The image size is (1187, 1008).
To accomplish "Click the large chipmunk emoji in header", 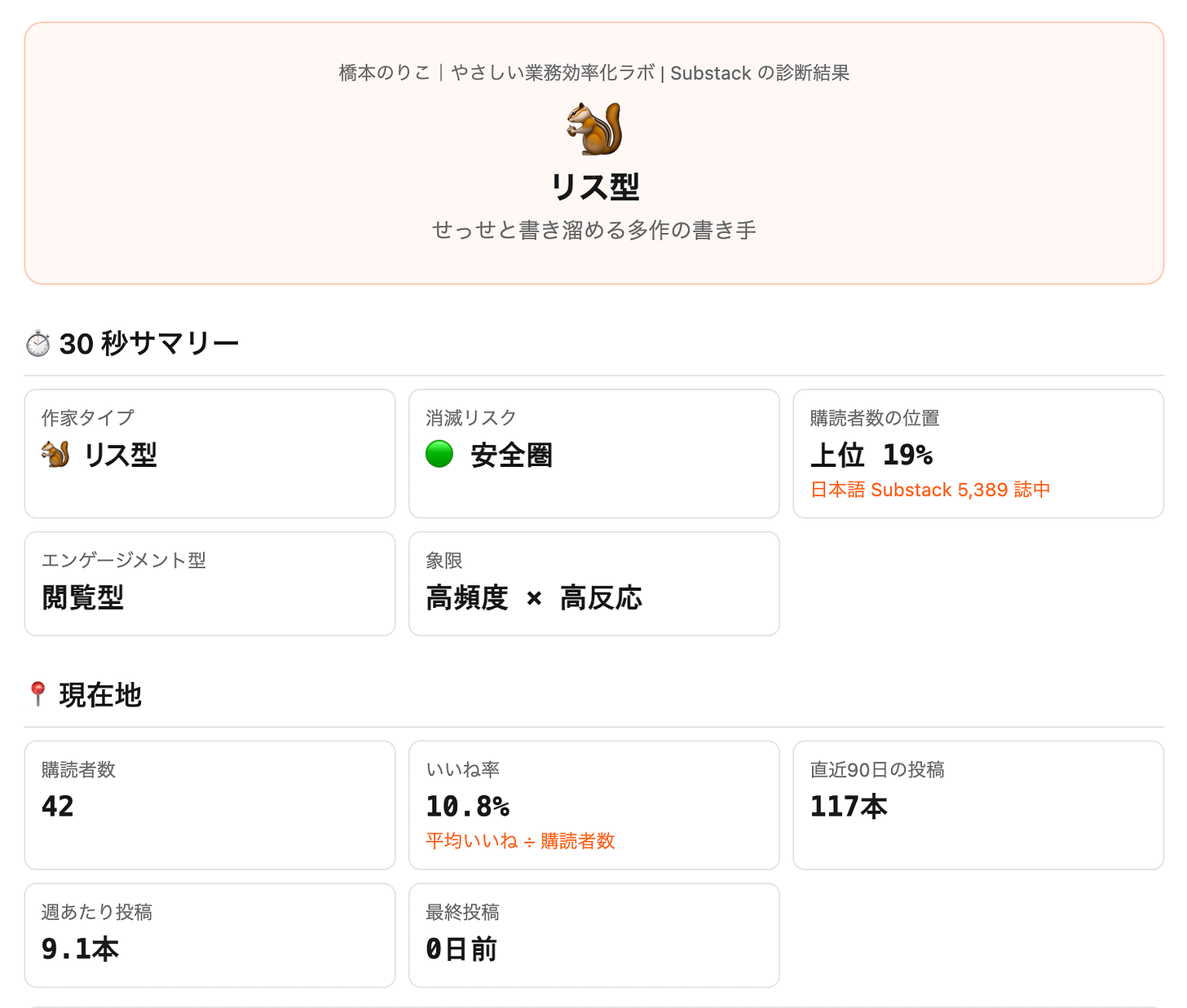I will [594, 129].
